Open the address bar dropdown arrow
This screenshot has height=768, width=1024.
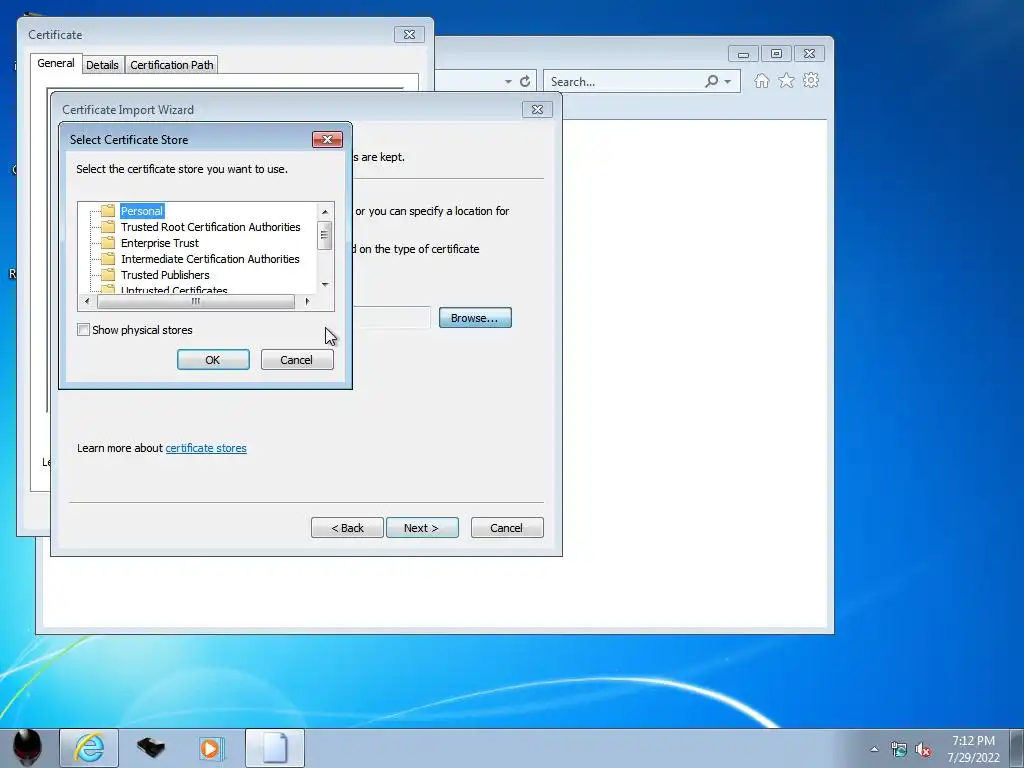pyautogui.click(x=508, y=82)
